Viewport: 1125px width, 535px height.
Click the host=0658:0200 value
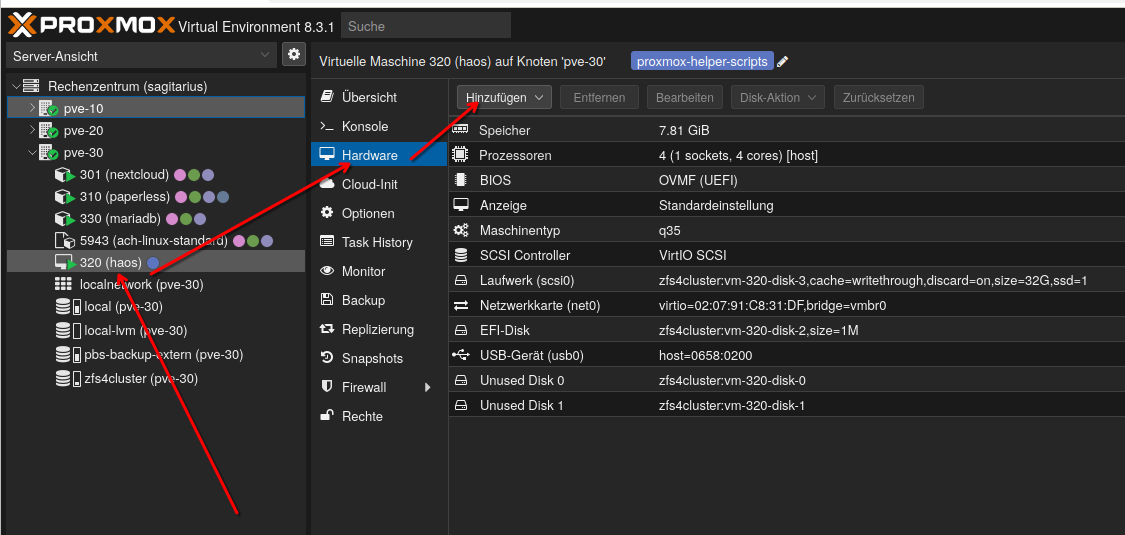point(705,355)
